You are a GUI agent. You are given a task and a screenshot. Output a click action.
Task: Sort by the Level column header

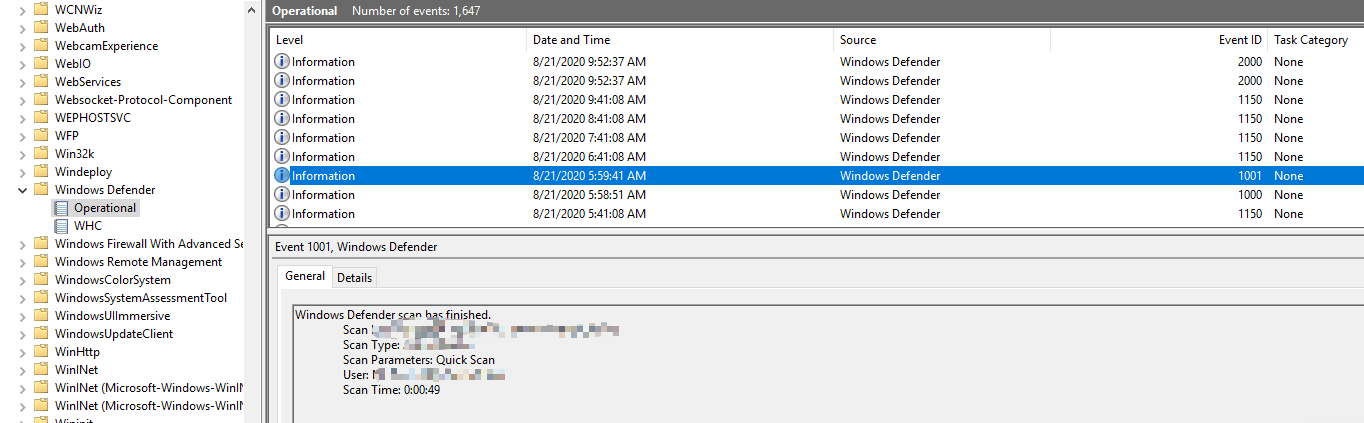point(399,40)
